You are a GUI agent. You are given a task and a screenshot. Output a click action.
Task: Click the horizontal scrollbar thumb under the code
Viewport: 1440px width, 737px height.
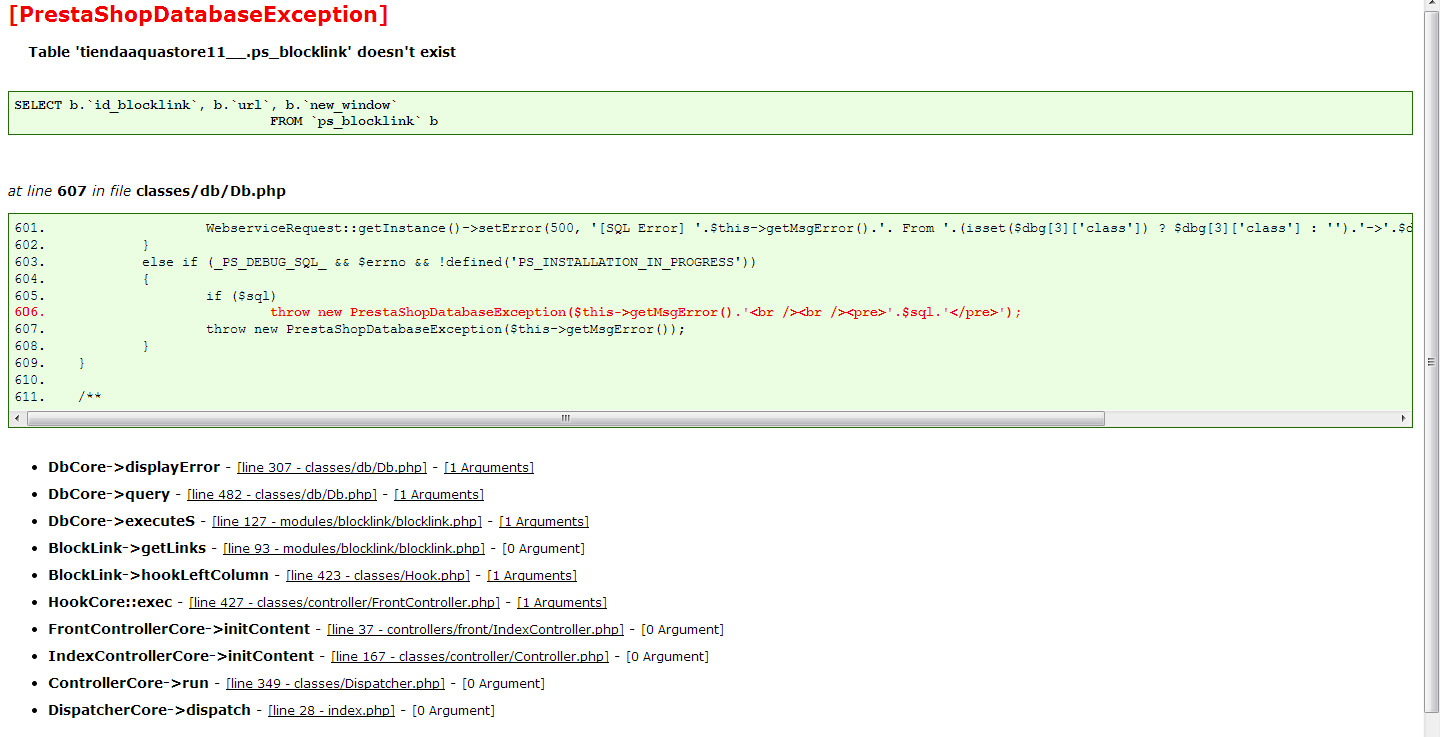click(566, 418)
